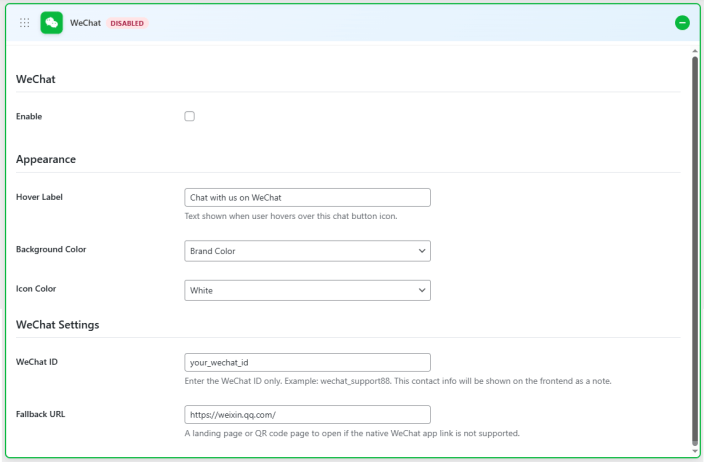Collapse the WeChat panel with minus icon
704x462 pixels.
[682, 22]
